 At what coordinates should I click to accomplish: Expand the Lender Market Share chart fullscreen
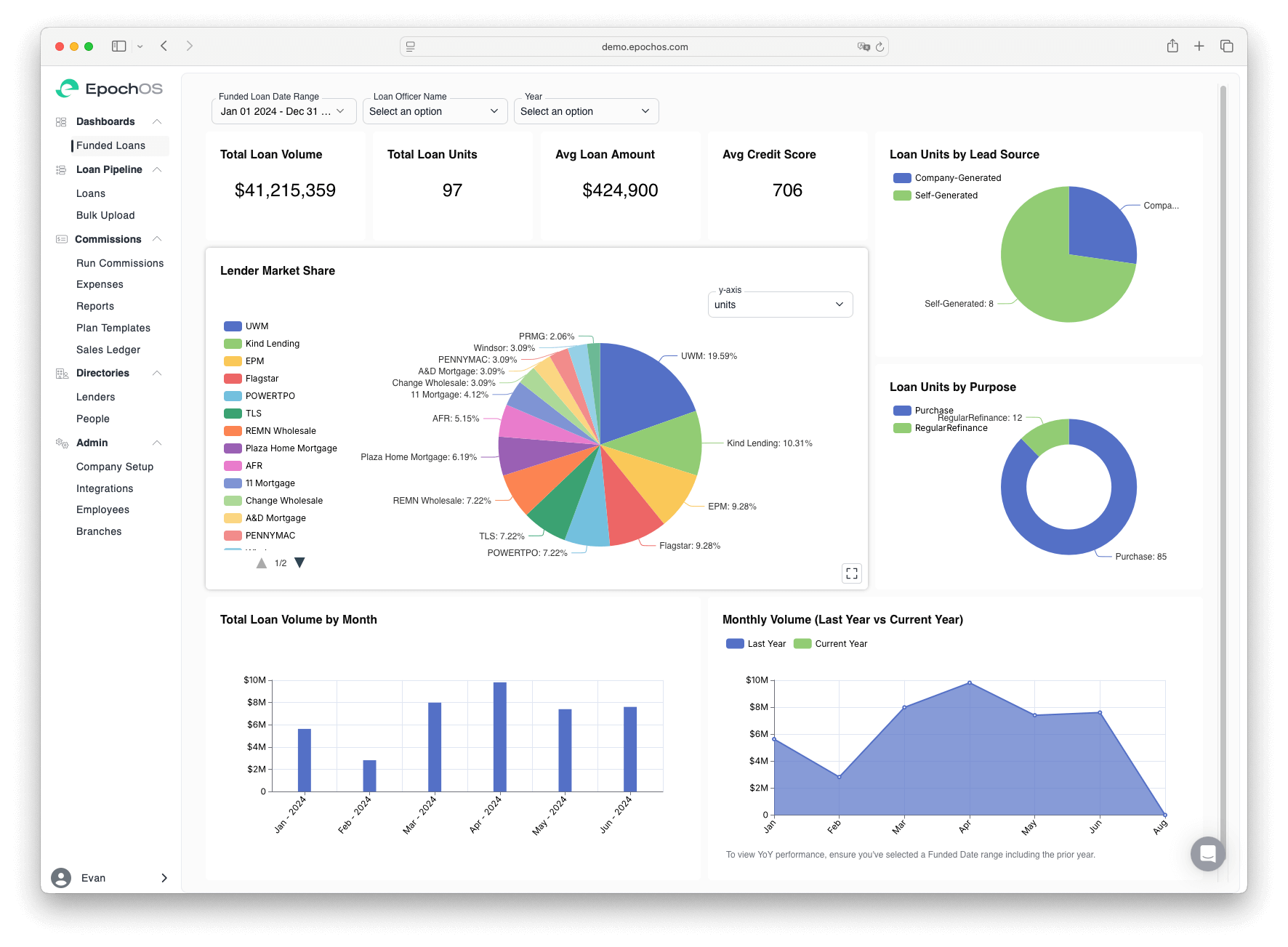[x=852, y=573]
